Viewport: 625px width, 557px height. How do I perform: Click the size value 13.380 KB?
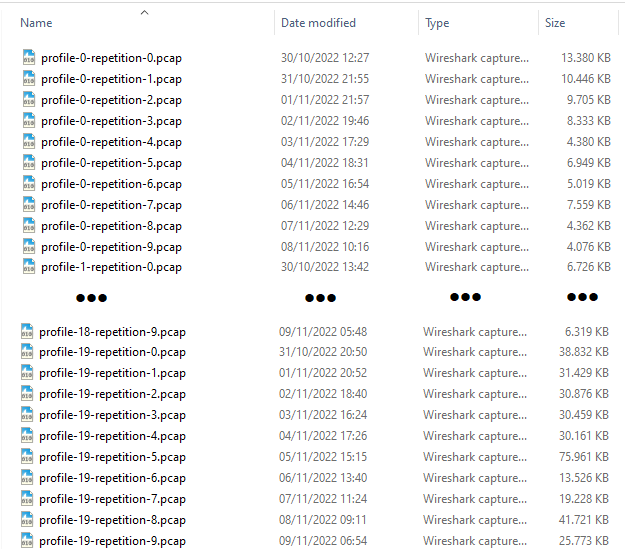586,58
